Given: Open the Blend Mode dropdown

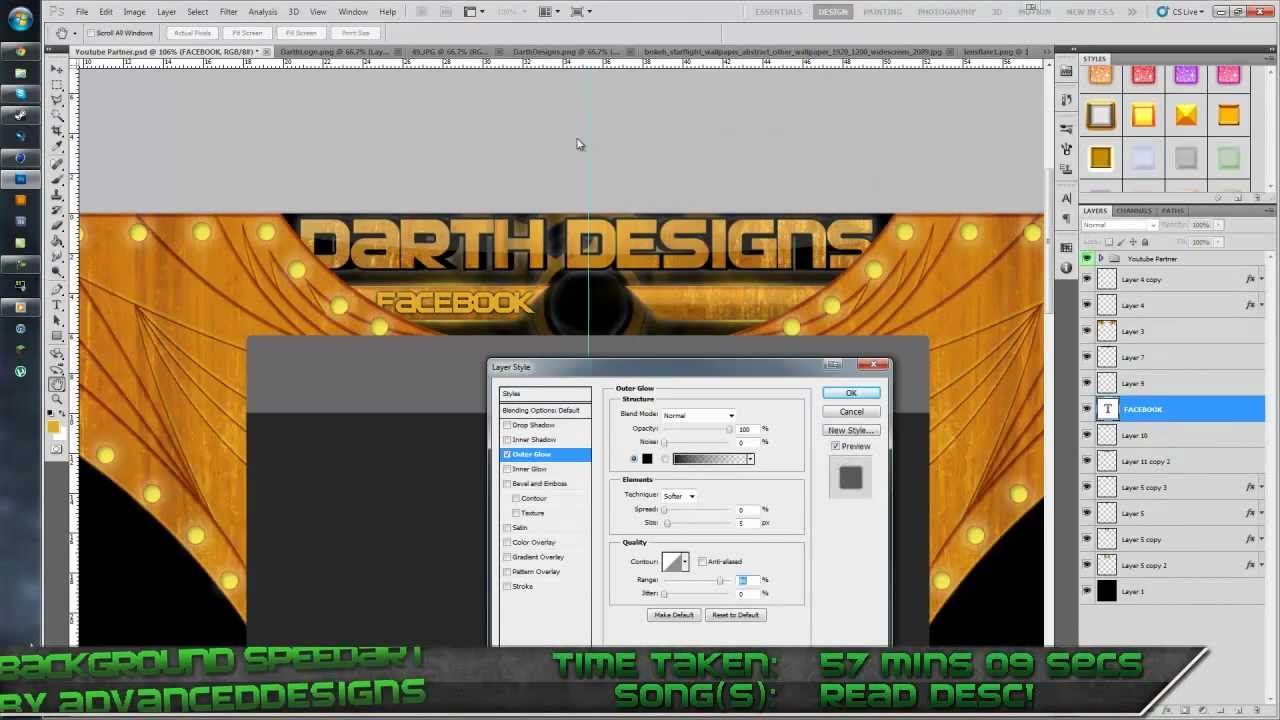Looking at the screenshot, I should (x=698, y=415).
